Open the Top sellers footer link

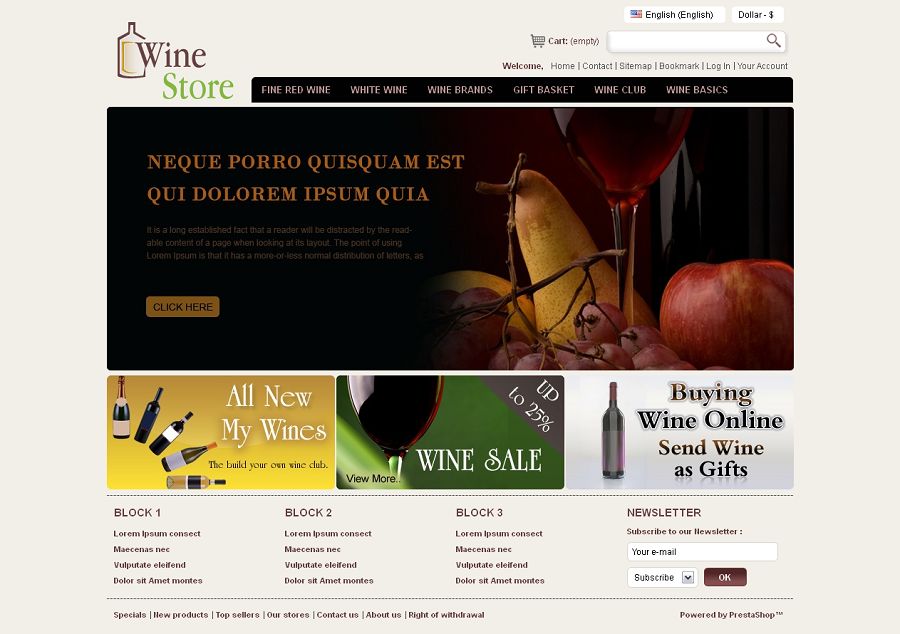pyautogui.click(x=237, y=614)
